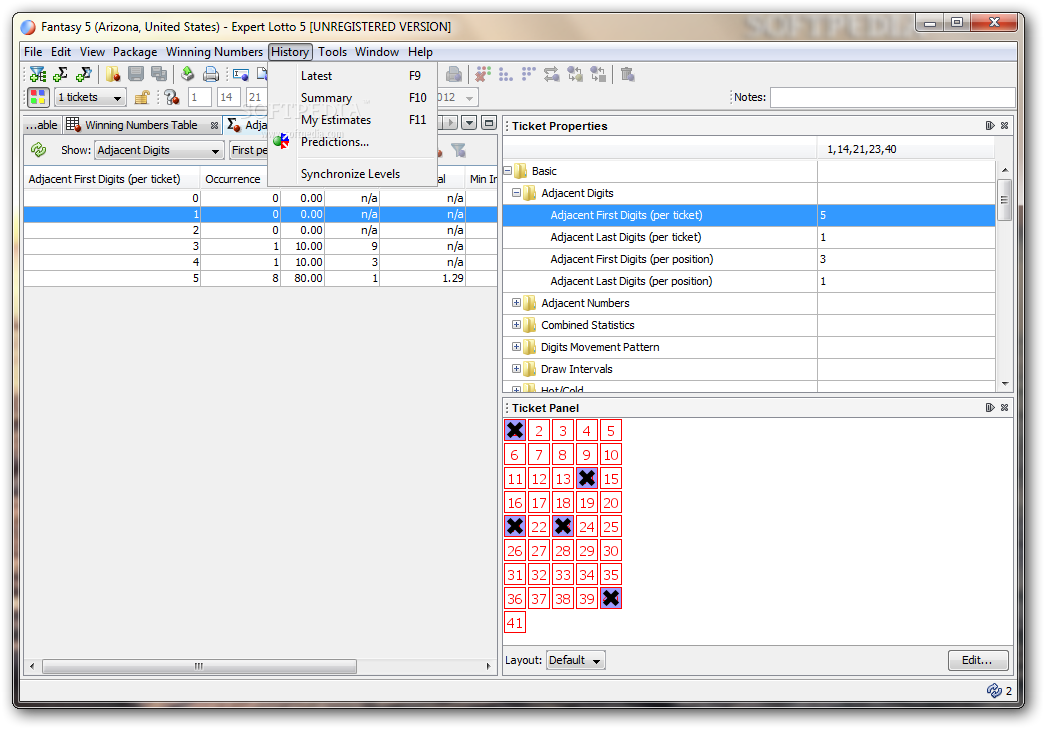1045x729 pixels.
Task: Mark number 19 in Ticket Panel
Action: click(586, 502)
